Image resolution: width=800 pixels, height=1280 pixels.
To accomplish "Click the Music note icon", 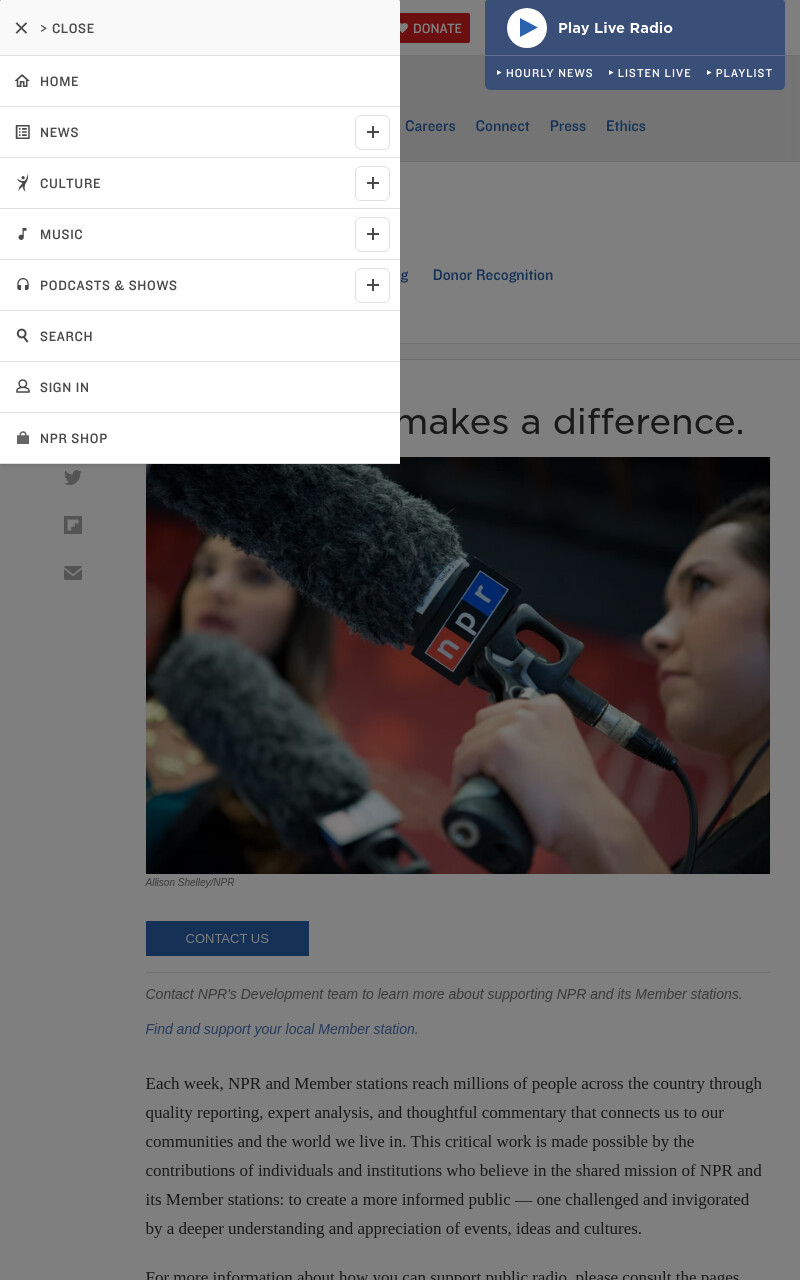I will [x=22, y=234].
